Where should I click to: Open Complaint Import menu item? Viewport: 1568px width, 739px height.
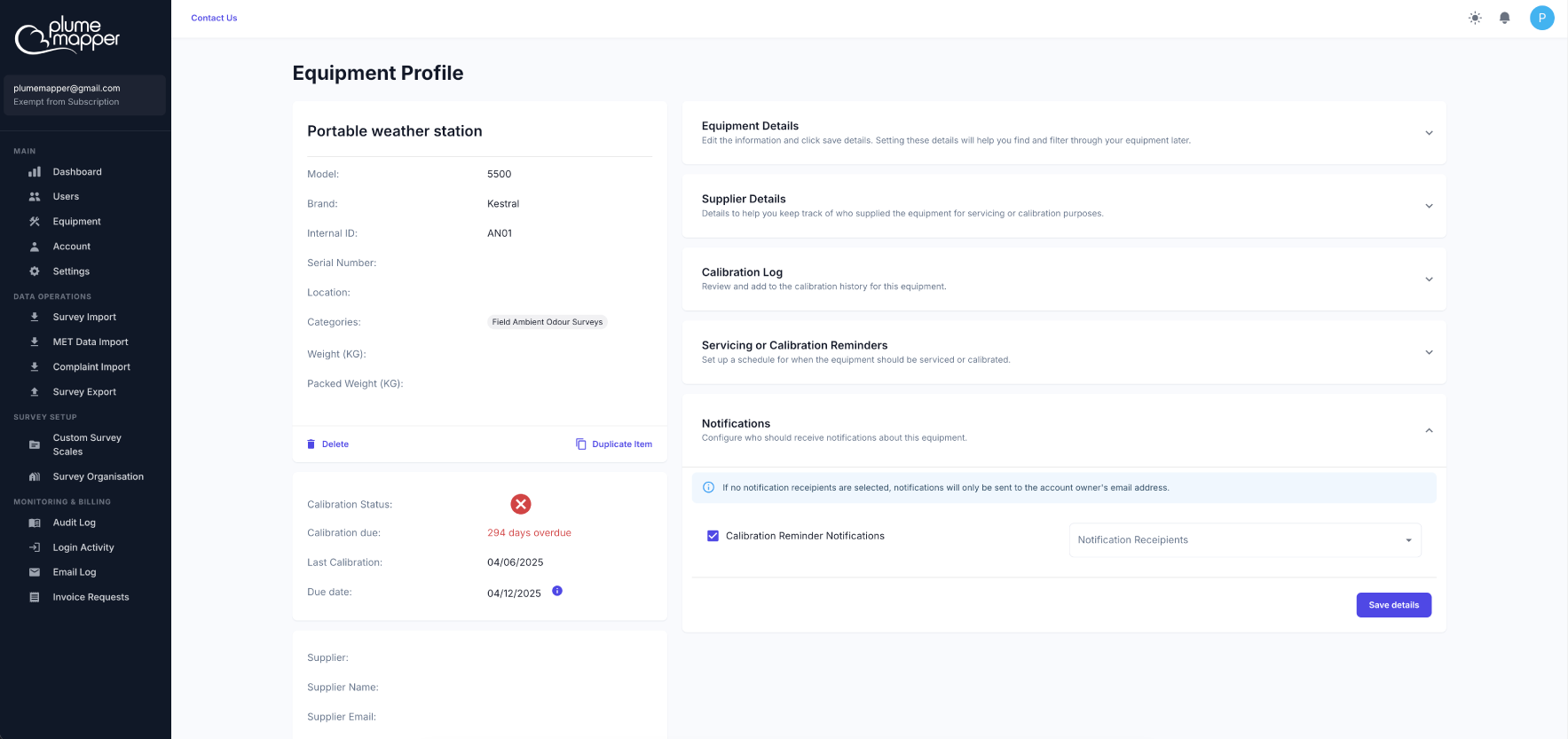pyautogui.click(x=91, y=366)
